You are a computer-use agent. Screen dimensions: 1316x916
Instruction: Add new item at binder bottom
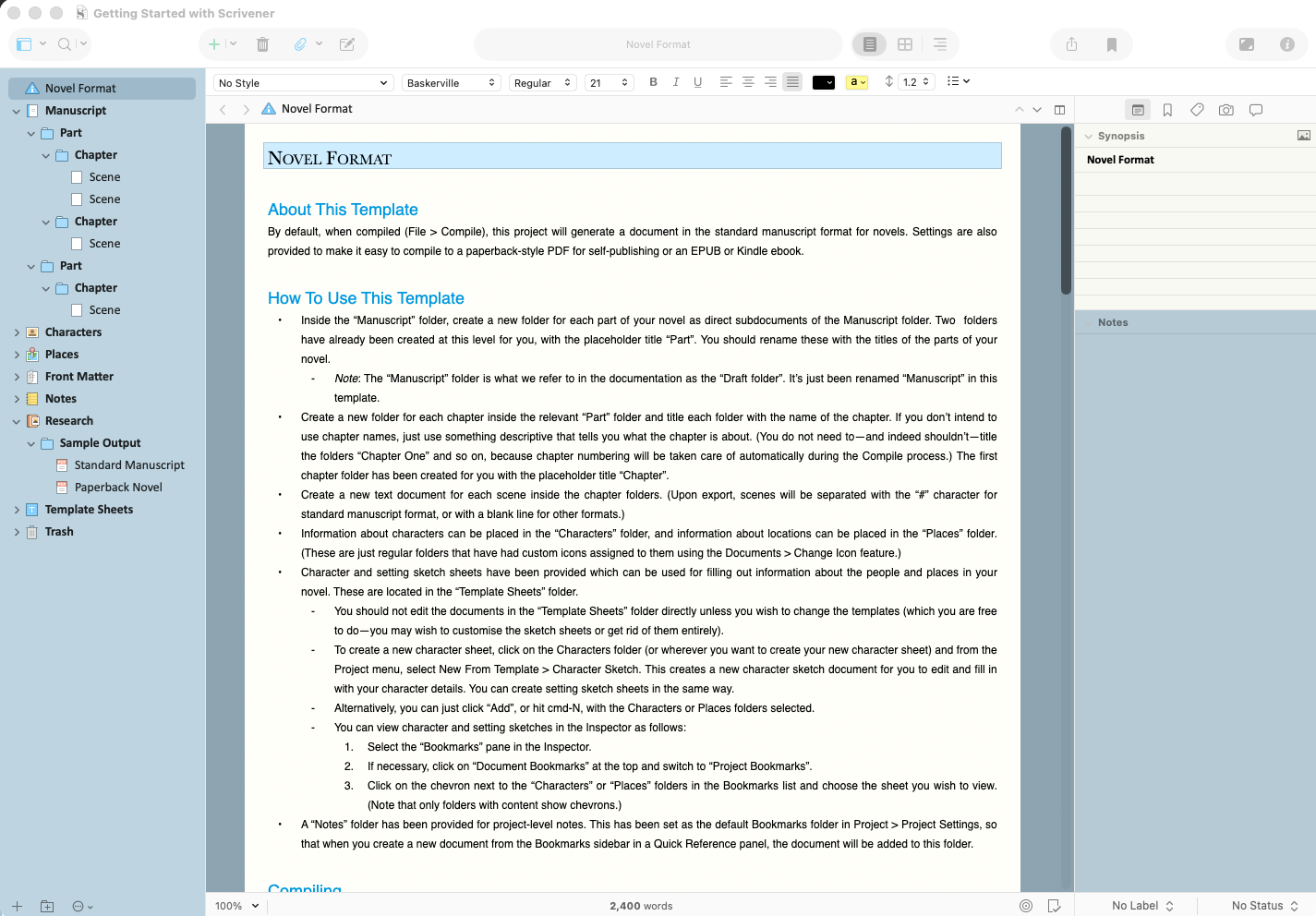coord(17,906)
